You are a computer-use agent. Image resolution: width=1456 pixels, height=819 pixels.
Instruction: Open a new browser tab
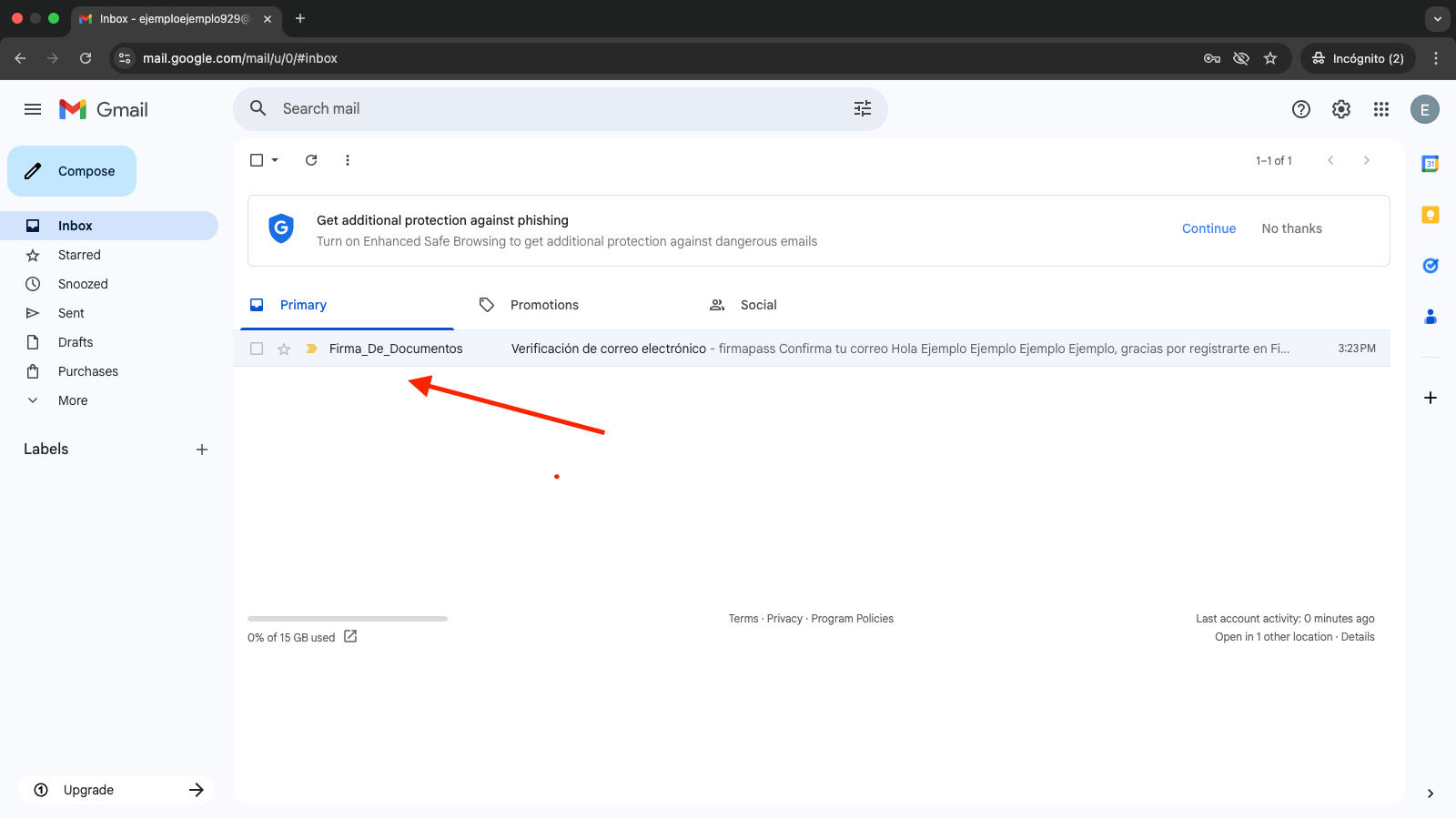300,18
